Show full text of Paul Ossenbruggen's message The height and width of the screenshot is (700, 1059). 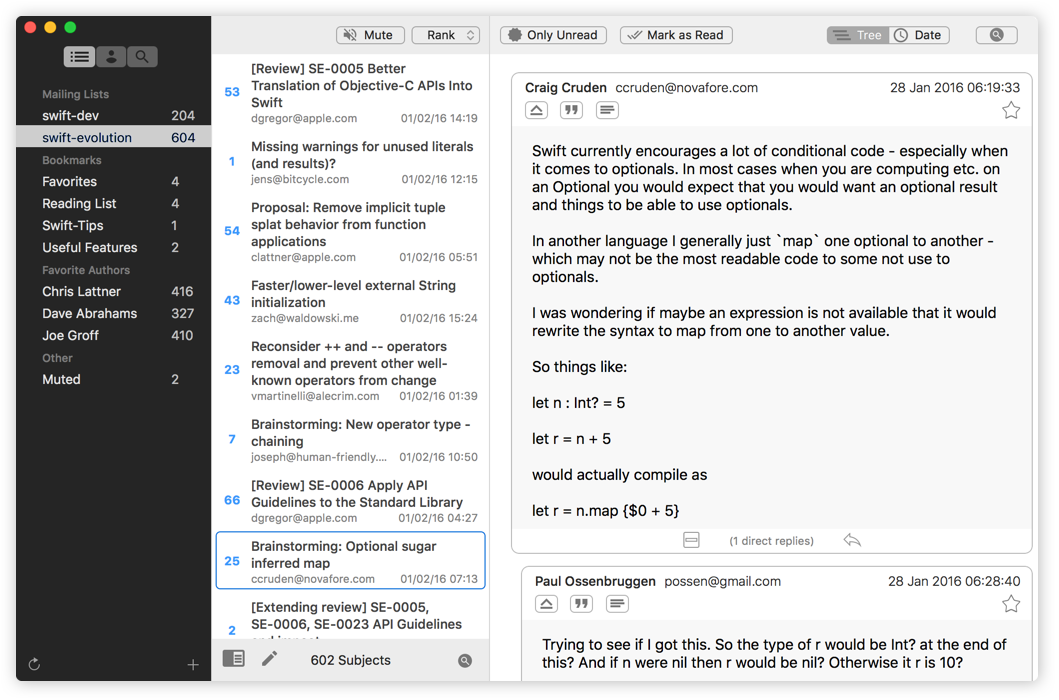[x=617, y=604]
